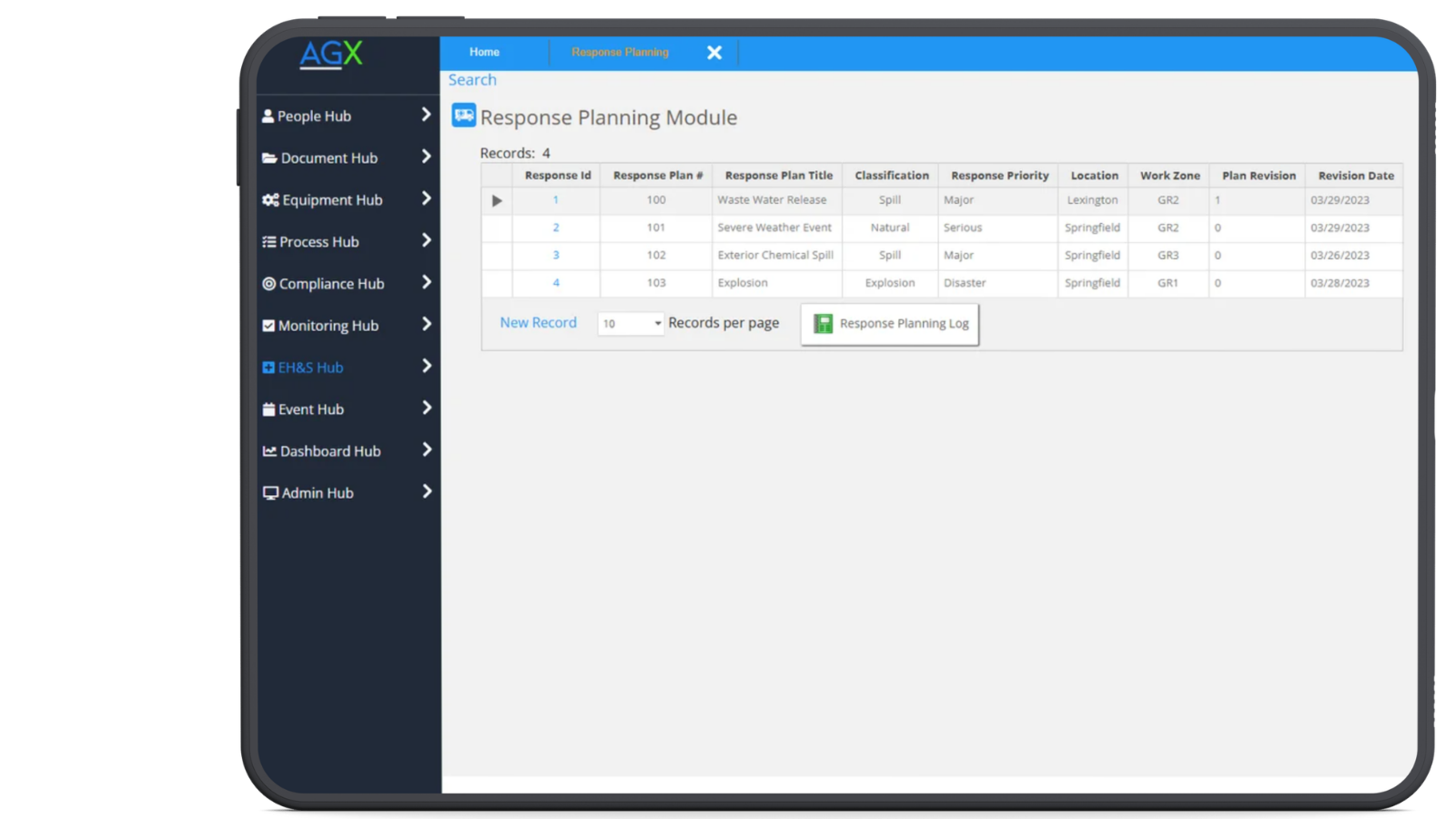The height and width of the screenshot is (819, 1456).
Task: Click the Monitoring Hub checkmark icon
Action: 268,325
